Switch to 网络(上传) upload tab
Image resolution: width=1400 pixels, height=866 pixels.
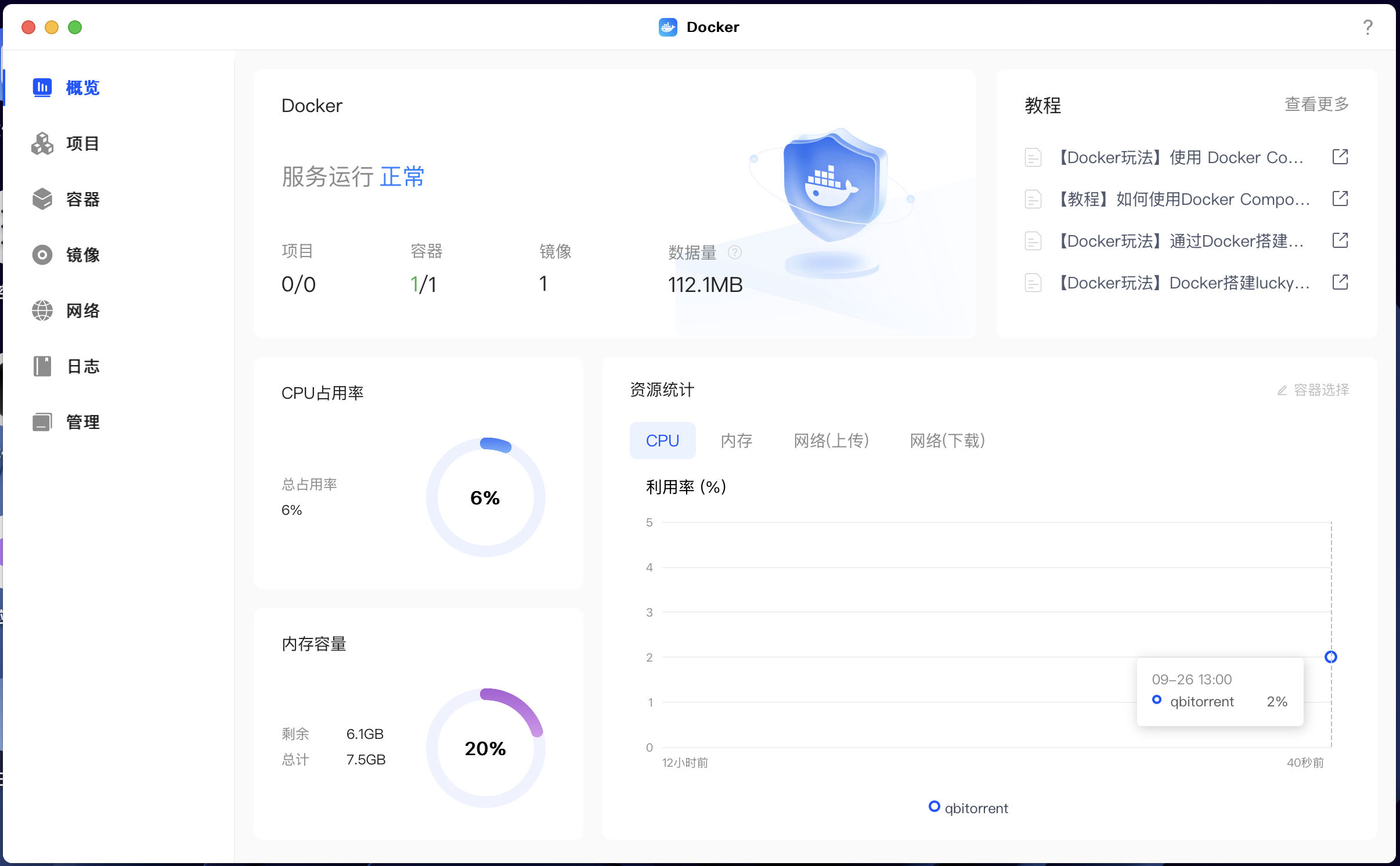pos(831,441)
